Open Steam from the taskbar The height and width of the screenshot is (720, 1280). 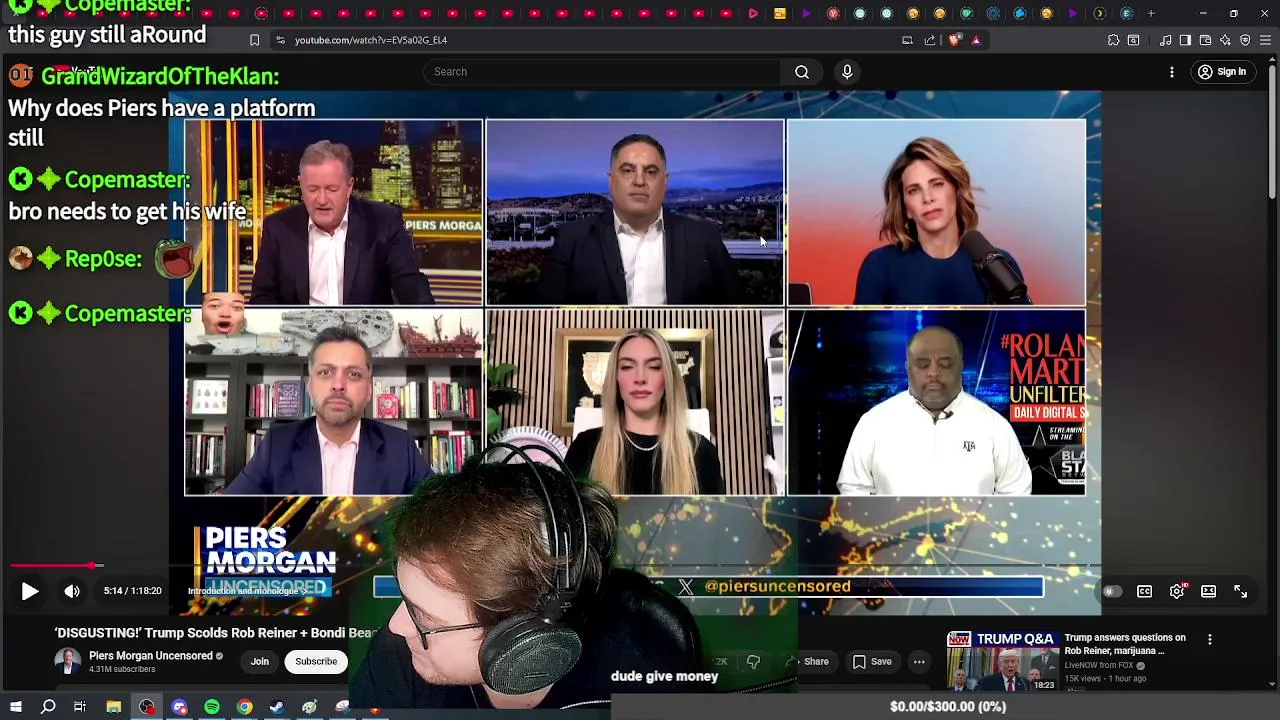[x=277, y=707]
